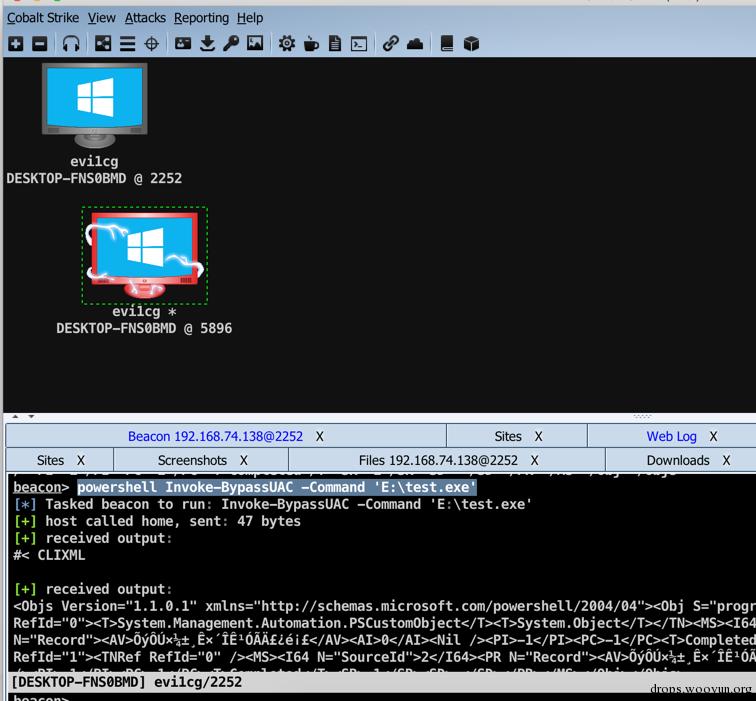756x701 pixels.
Task: Host a file via chain-link icon
Action: click(390, 44)
